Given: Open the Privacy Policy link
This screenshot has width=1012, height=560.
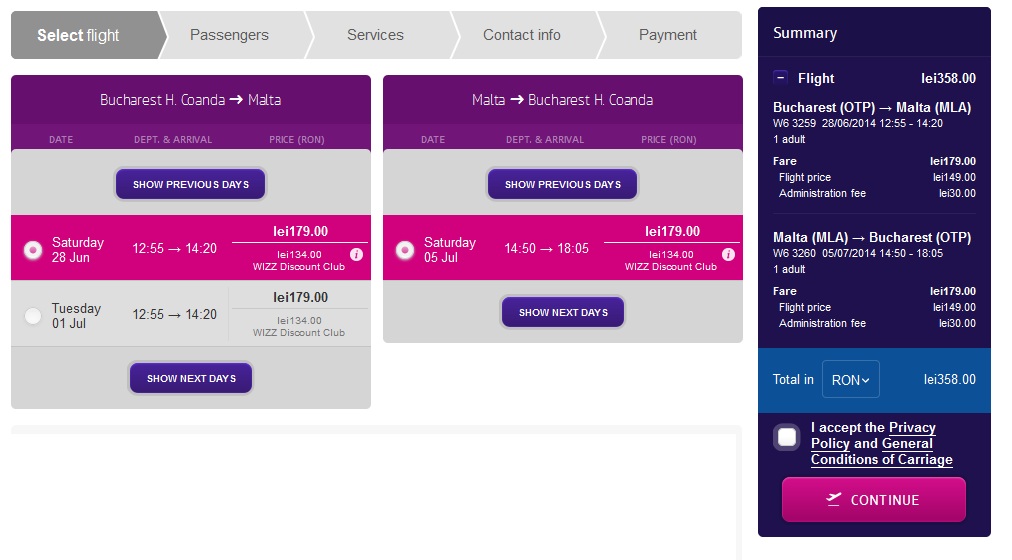Looking at the screenshot, I should pos(911,428).
